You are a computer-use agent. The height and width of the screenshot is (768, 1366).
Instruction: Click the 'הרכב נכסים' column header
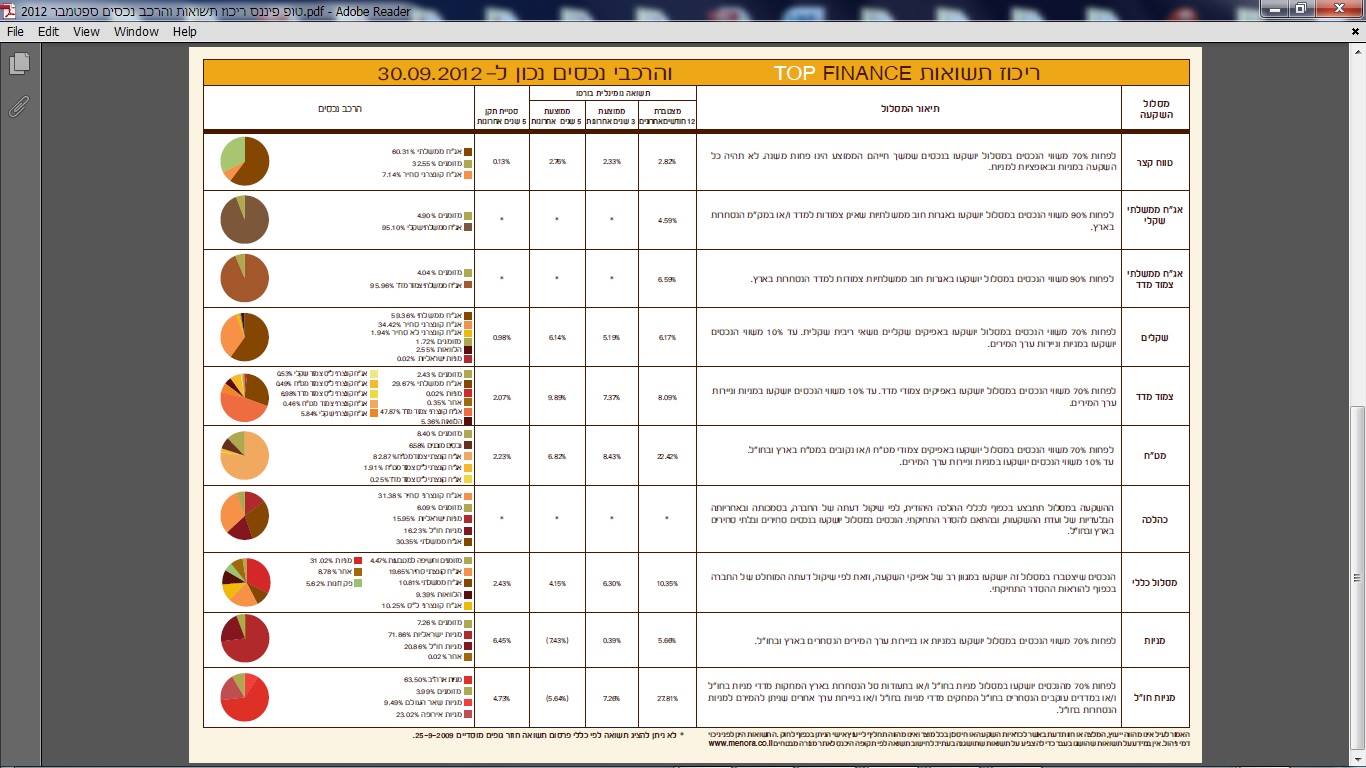(x=339, y=107)
